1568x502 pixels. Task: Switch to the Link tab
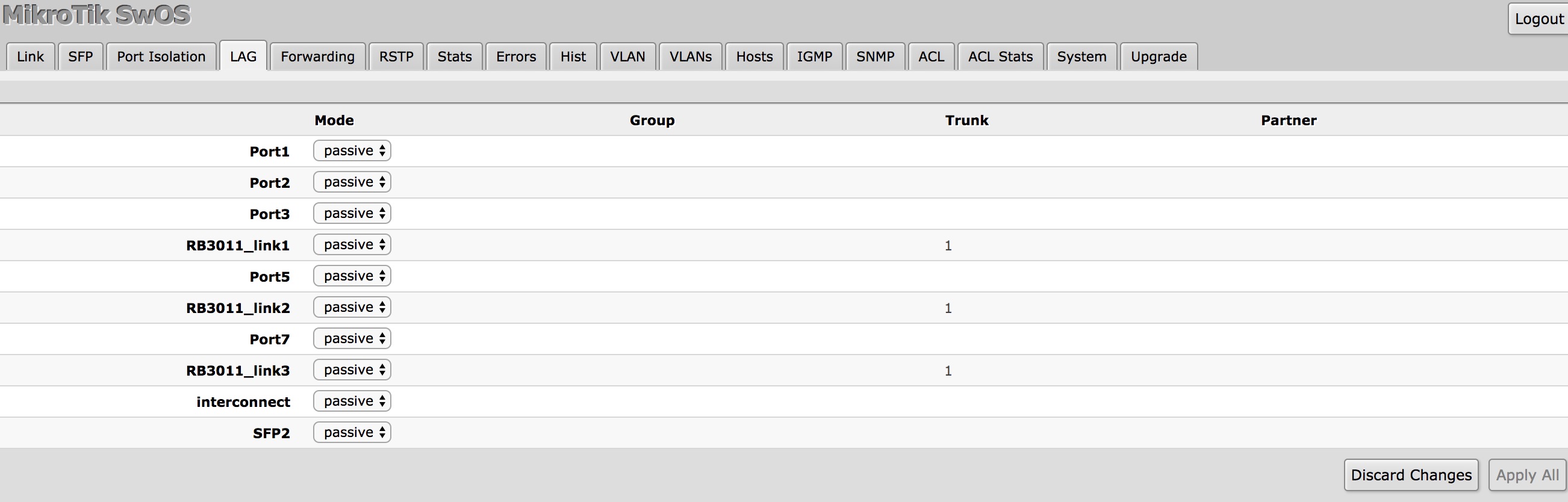pos(31,57)
